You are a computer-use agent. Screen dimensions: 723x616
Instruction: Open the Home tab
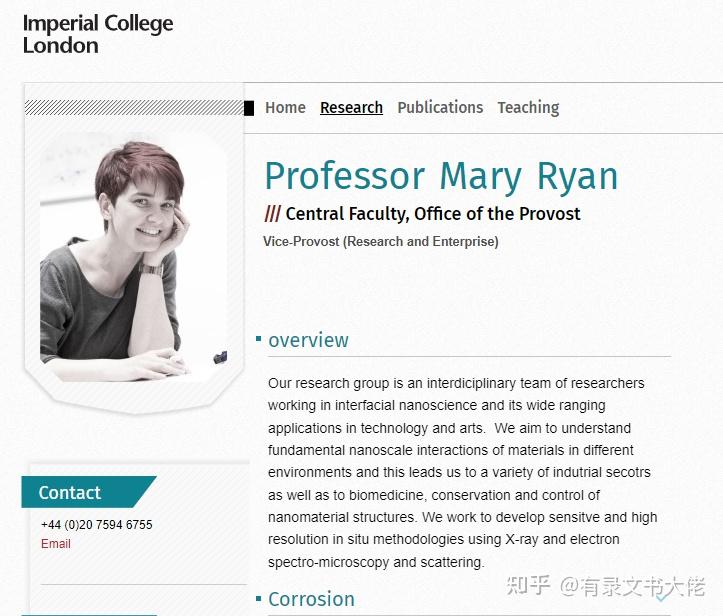[x=285, y=107]
